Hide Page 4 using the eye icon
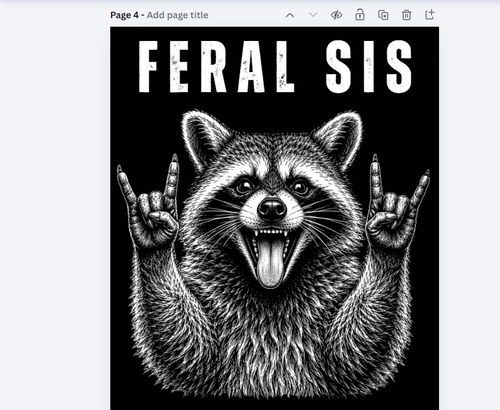The width and height of the screenshot is (500, 410). tap(336, 15)
